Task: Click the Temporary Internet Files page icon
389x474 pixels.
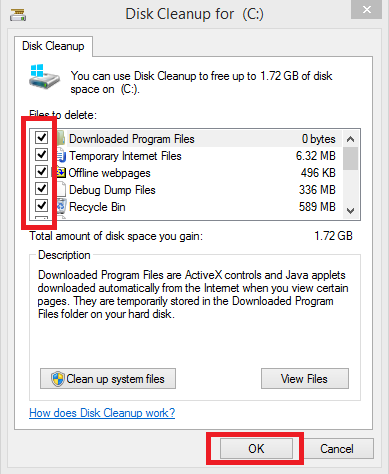Action: pyautogui.click(x=61, y=156)
